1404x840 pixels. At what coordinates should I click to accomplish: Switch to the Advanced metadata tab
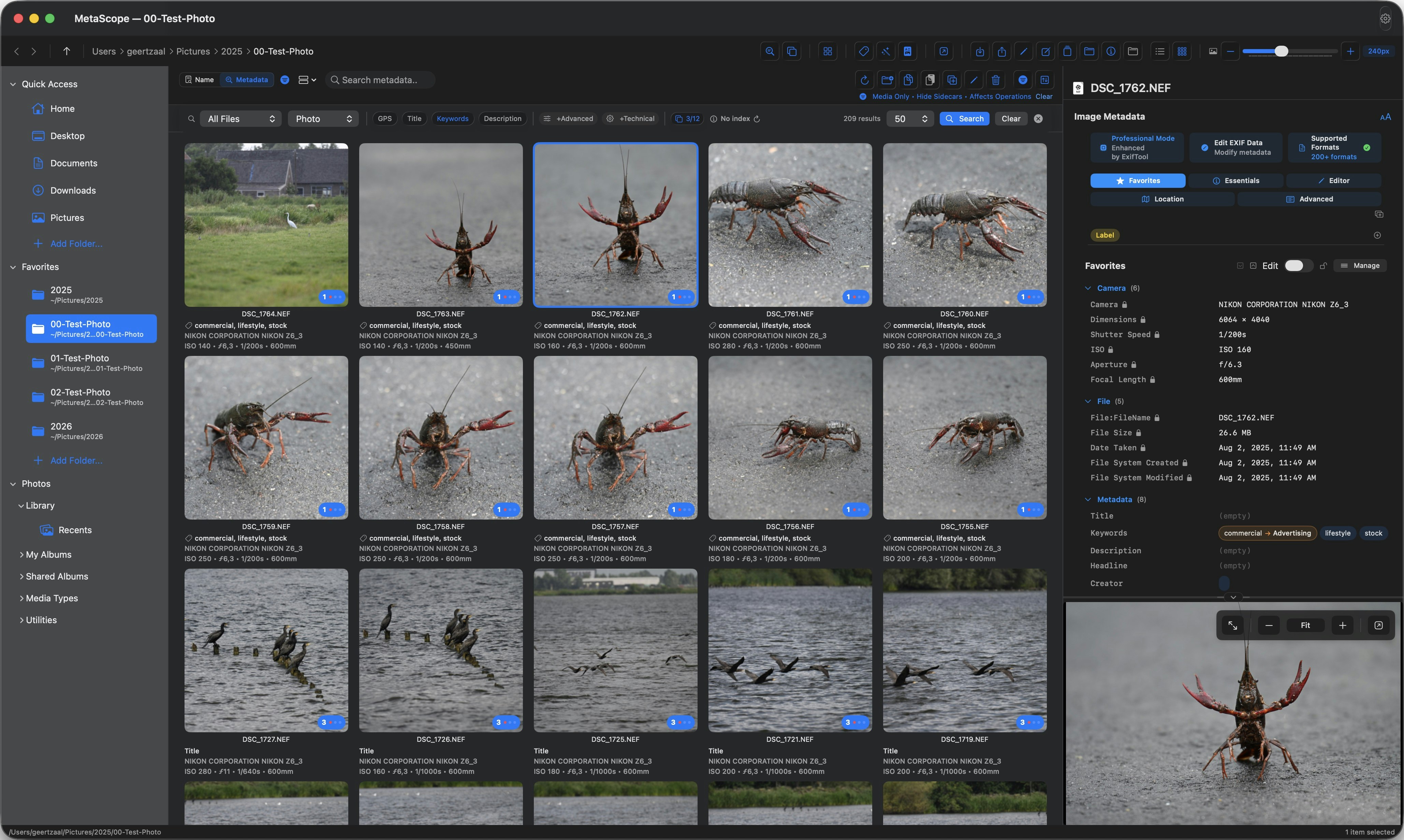pos(1309,199)
